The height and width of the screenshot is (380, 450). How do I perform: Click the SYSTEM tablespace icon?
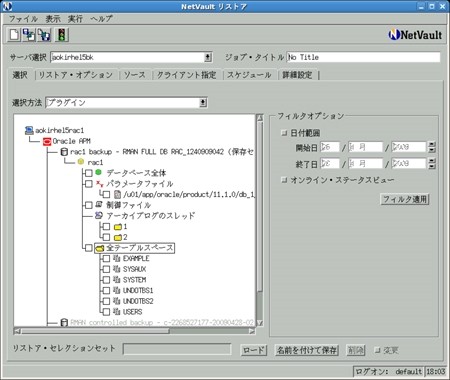[x=116, y=280]
